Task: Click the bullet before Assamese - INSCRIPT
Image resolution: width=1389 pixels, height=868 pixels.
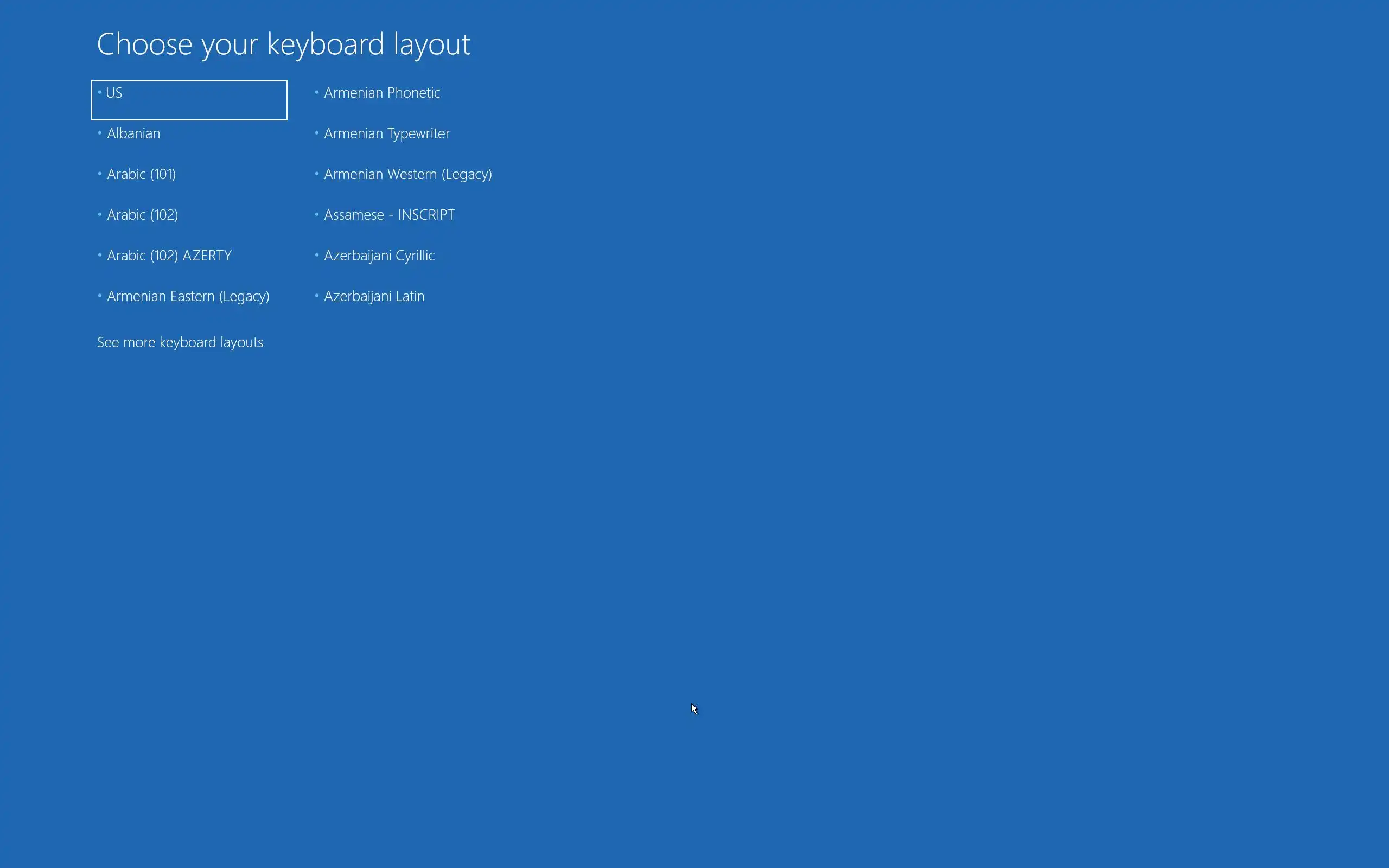Action: [317, 215]
